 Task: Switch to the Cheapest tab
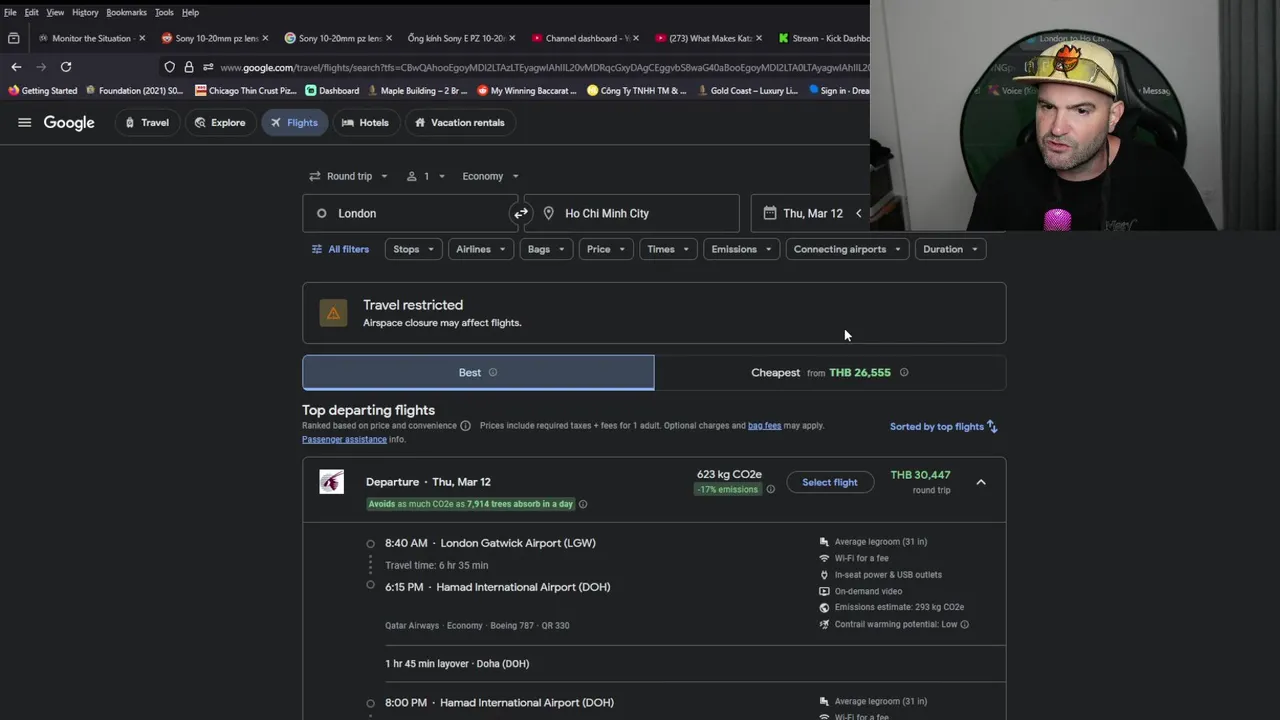(830, 372)
